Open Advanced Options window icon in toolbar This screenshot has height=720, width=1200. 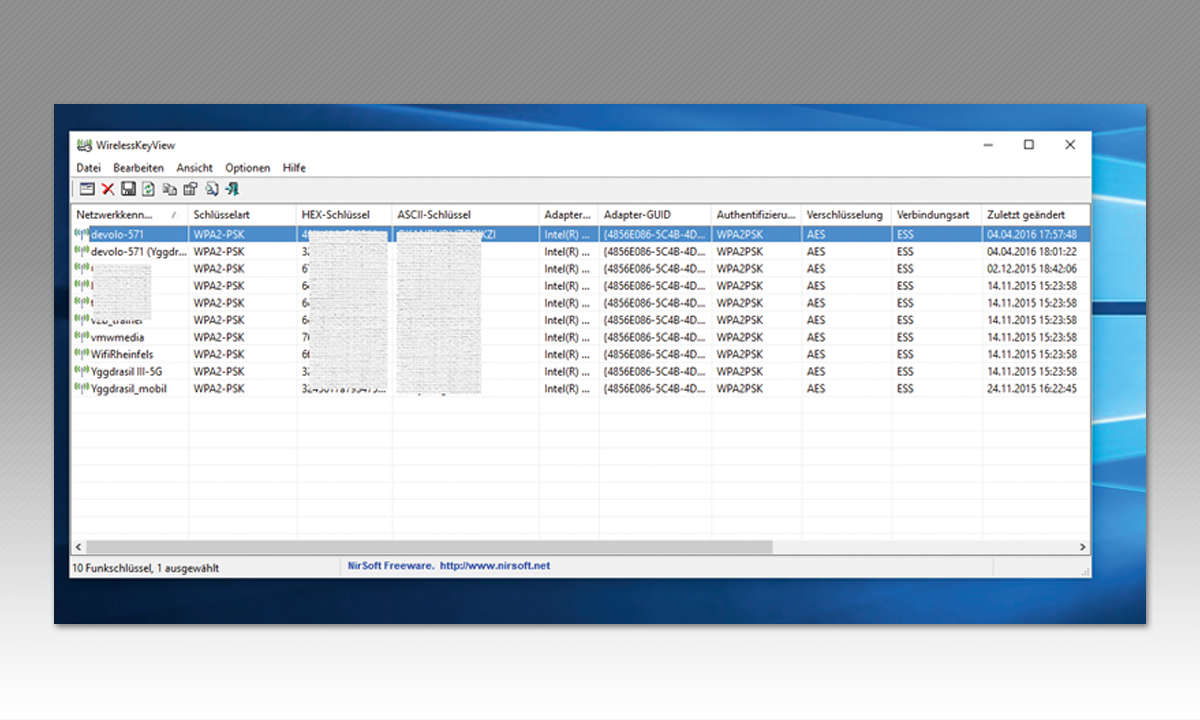coord(87,189)
